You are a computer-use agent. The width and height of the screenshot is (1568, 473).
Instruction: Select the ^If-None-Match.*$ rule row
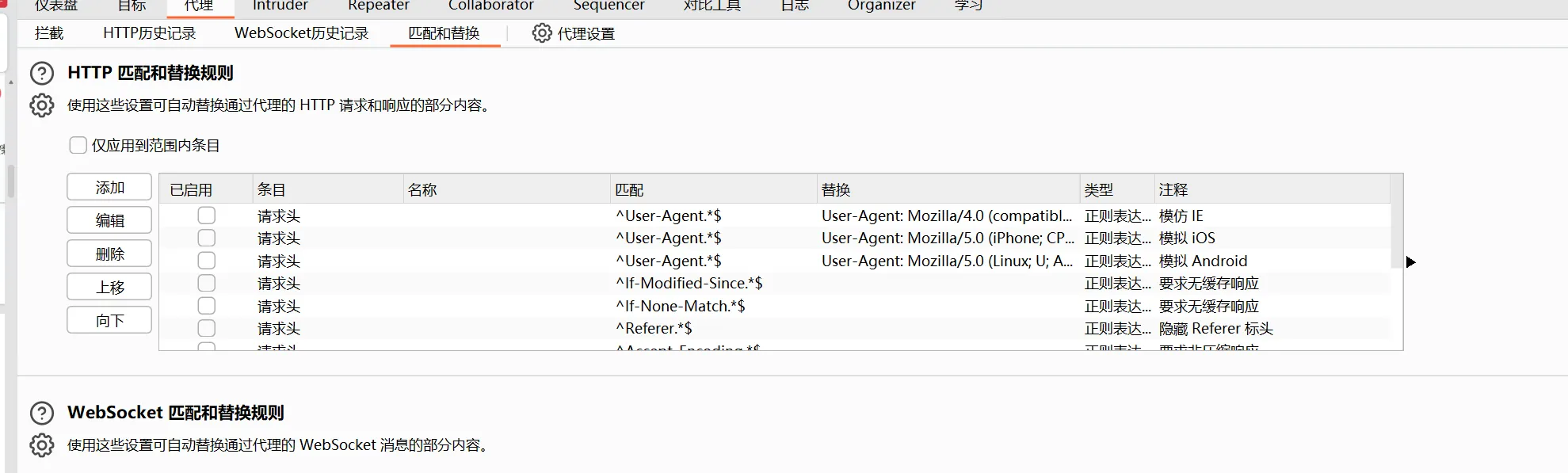pyautogui.click(x=680, y=306)
